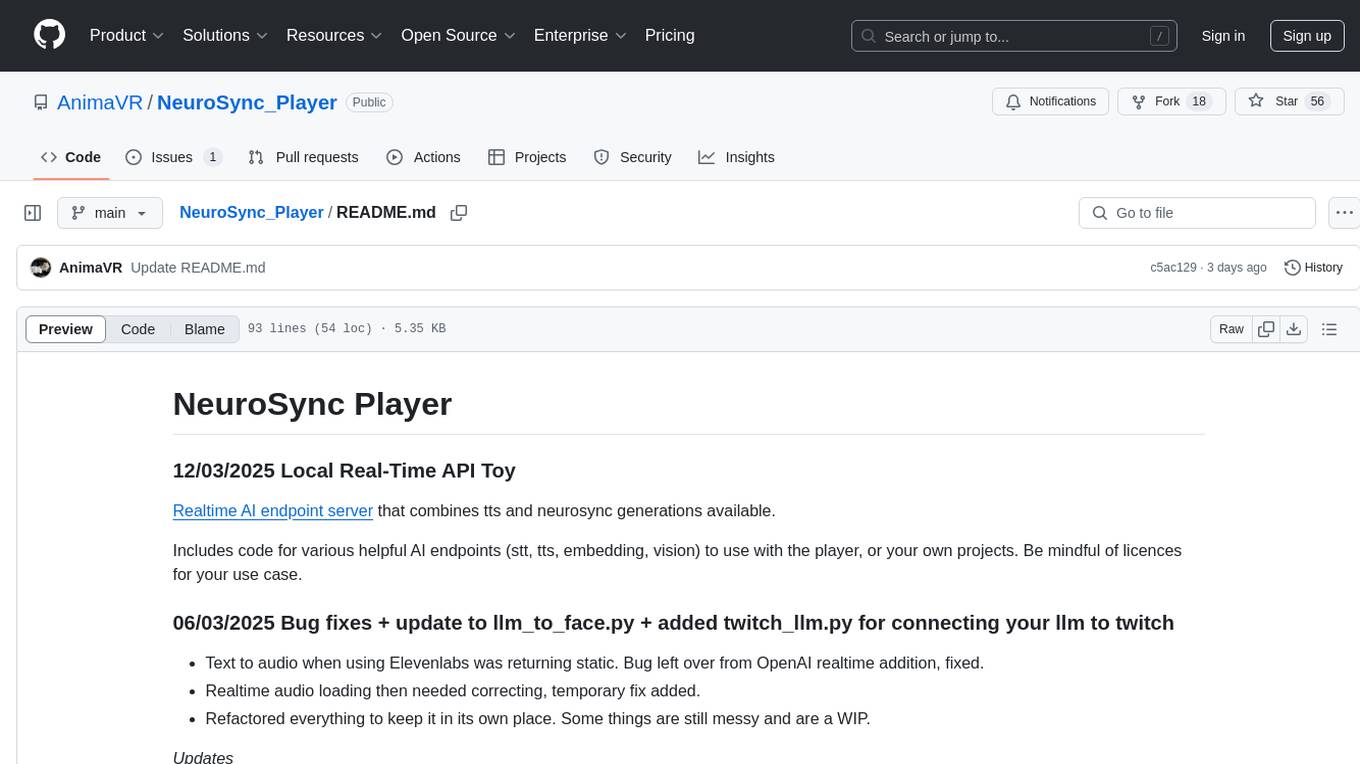Focus the Go to file field

pyautogui.click(x=1197, y=213)
